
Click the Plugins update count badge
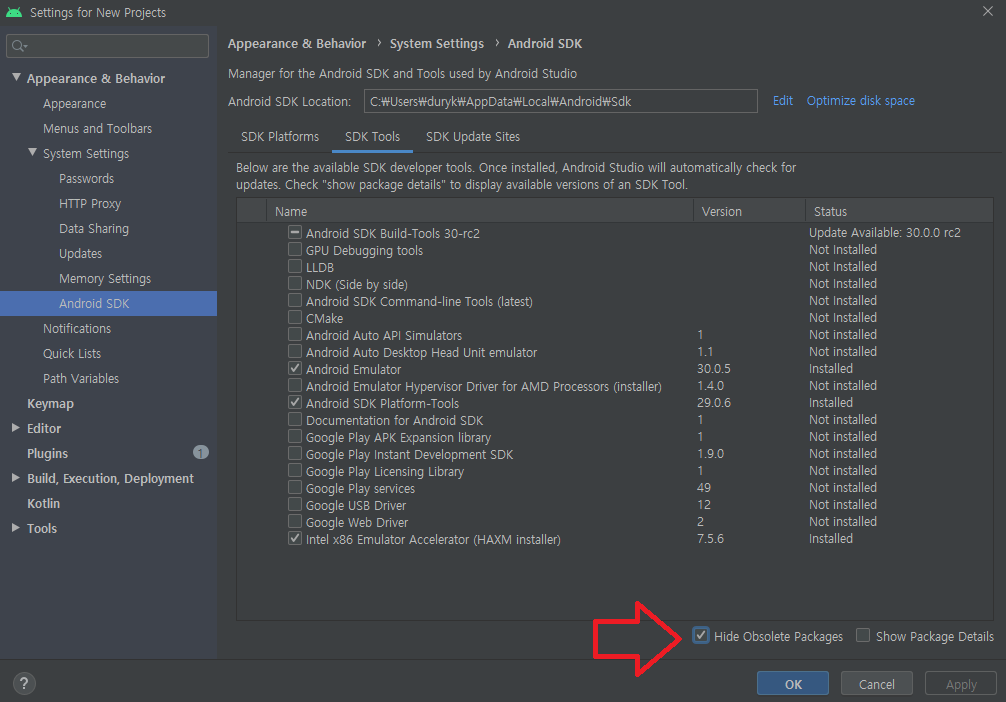click(201, 452)
